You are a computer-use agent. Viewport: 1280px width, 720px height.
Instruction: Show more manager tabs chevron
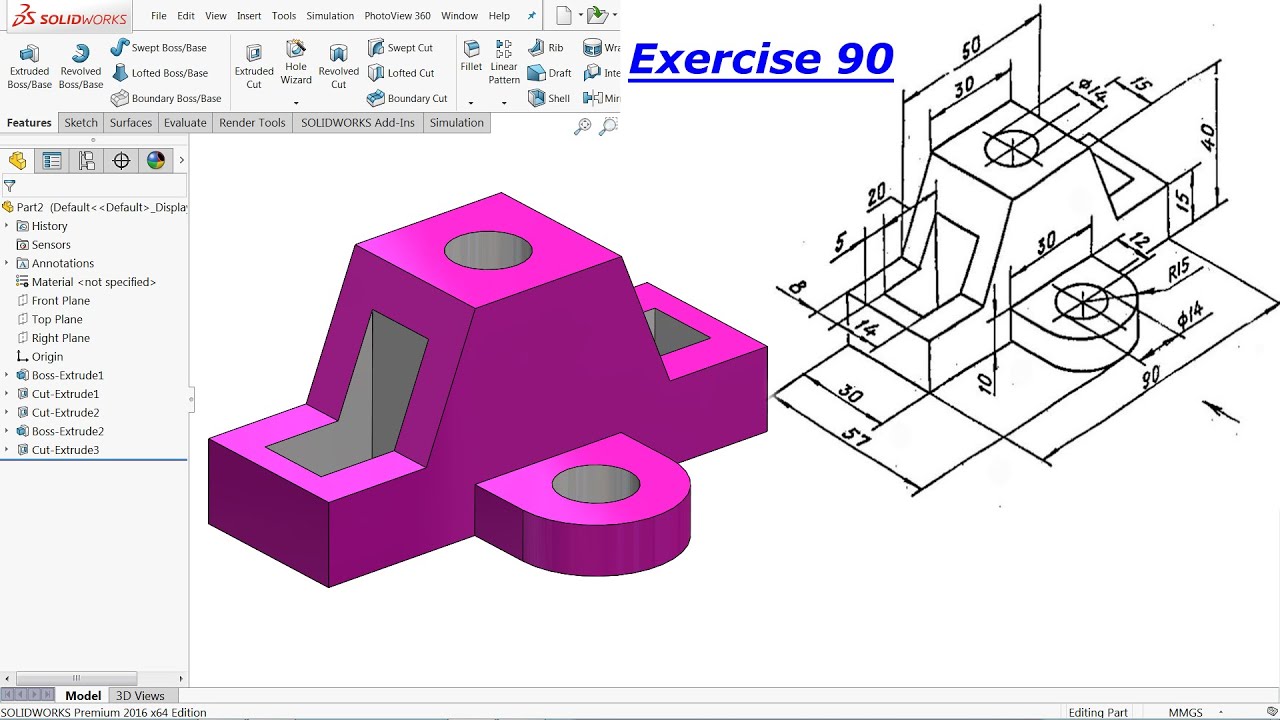pyautogui.click(x=181, y=160)
